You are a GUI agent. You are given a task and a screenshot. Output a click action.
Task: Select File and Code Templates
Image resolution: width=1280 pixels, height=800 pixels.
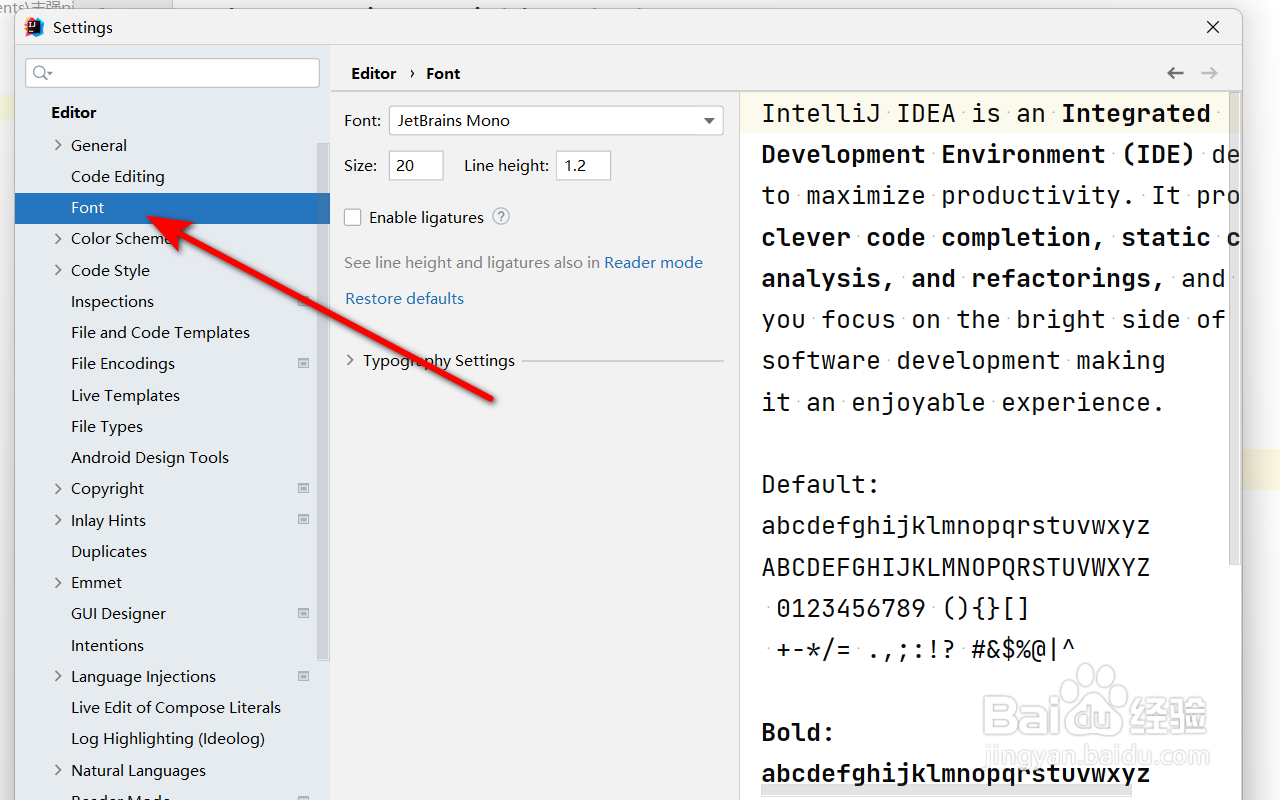point(160,332)
